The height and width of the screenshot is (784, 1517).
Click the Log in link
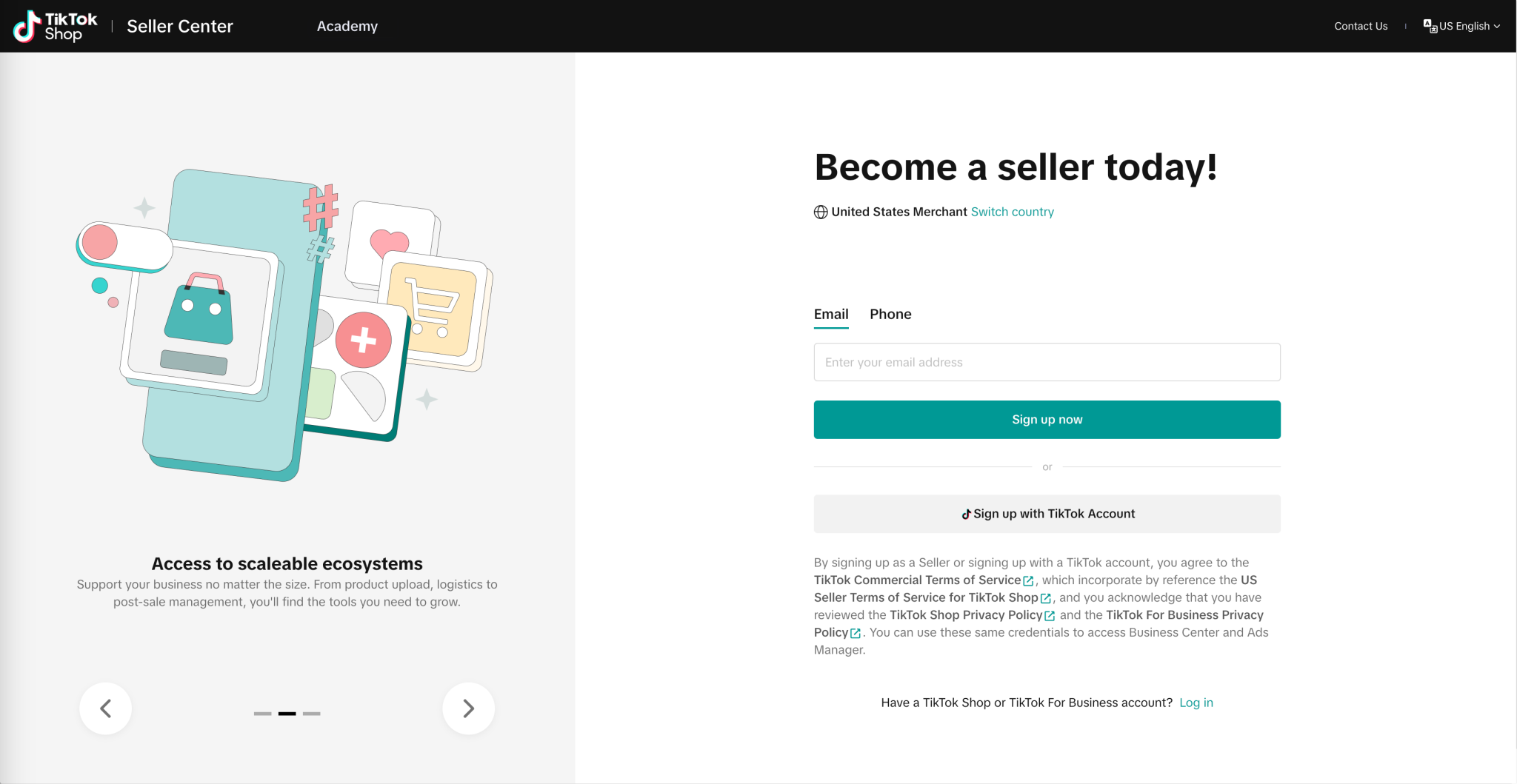pyautogui.click(x=1196, y=703)
